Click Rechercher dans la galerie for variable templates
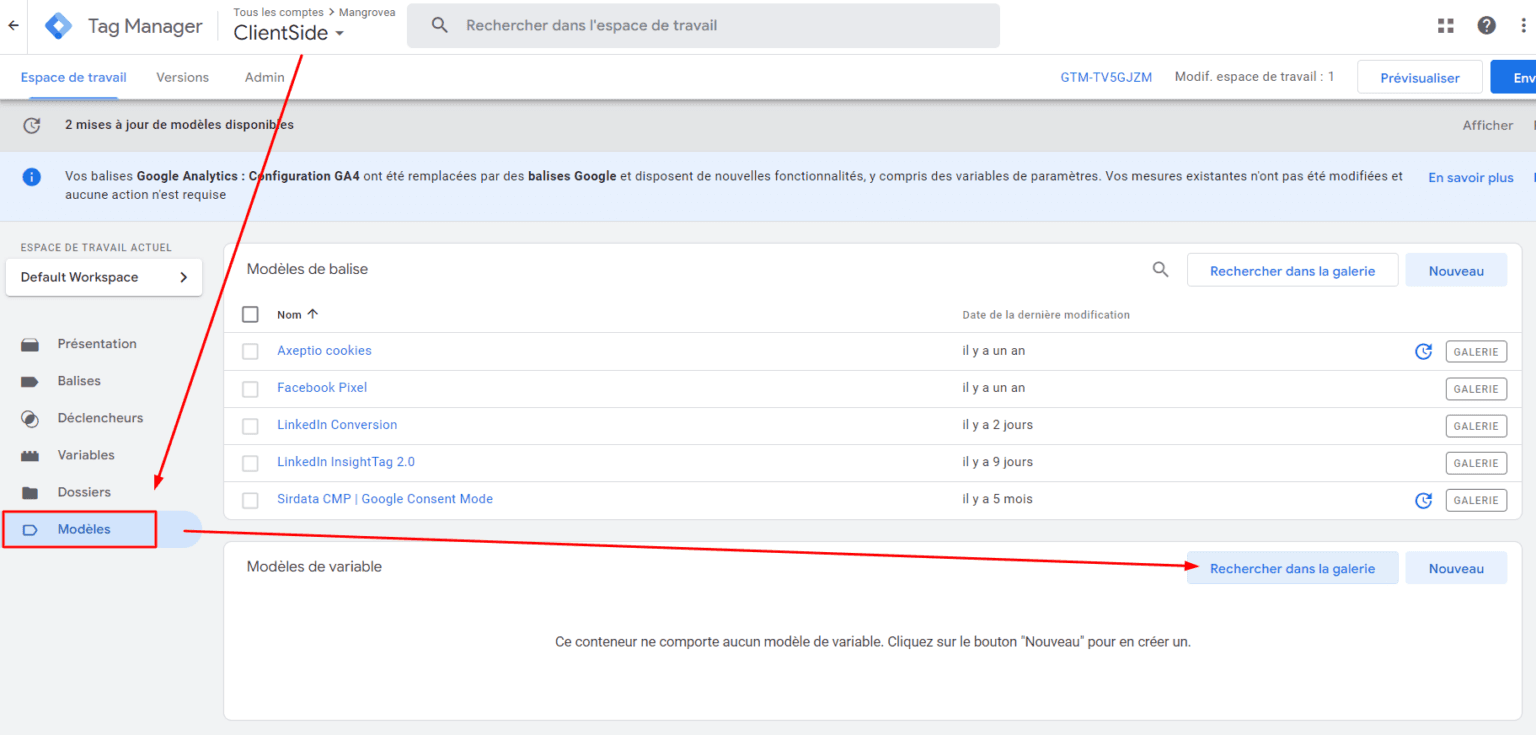Image resolution: width=1536 pixels, height=735 pixels. click(x=1292, y=568)
